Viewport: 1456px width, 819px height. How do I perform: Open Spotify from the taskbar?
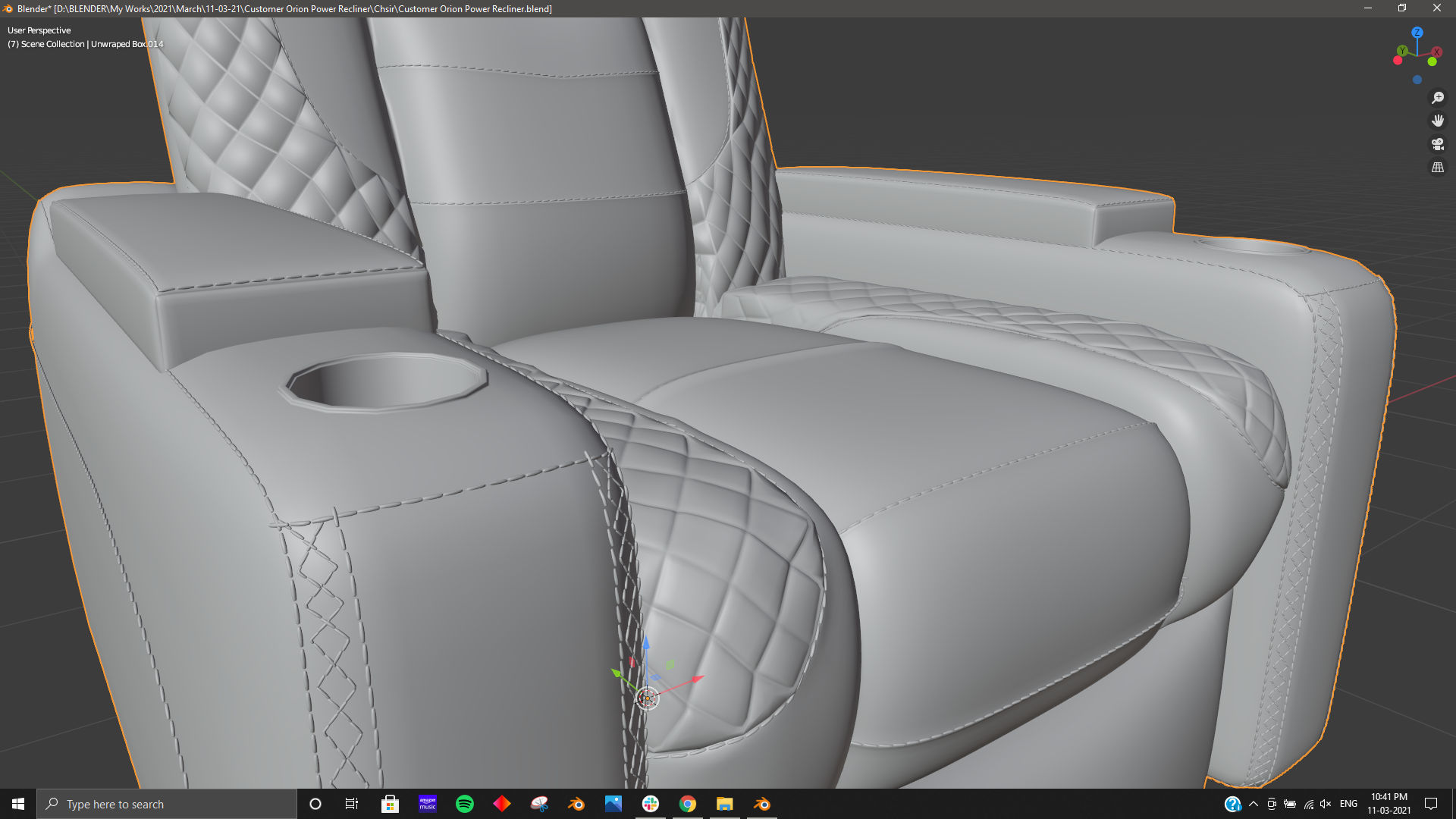pyautogui.click(x=465, y=804)
